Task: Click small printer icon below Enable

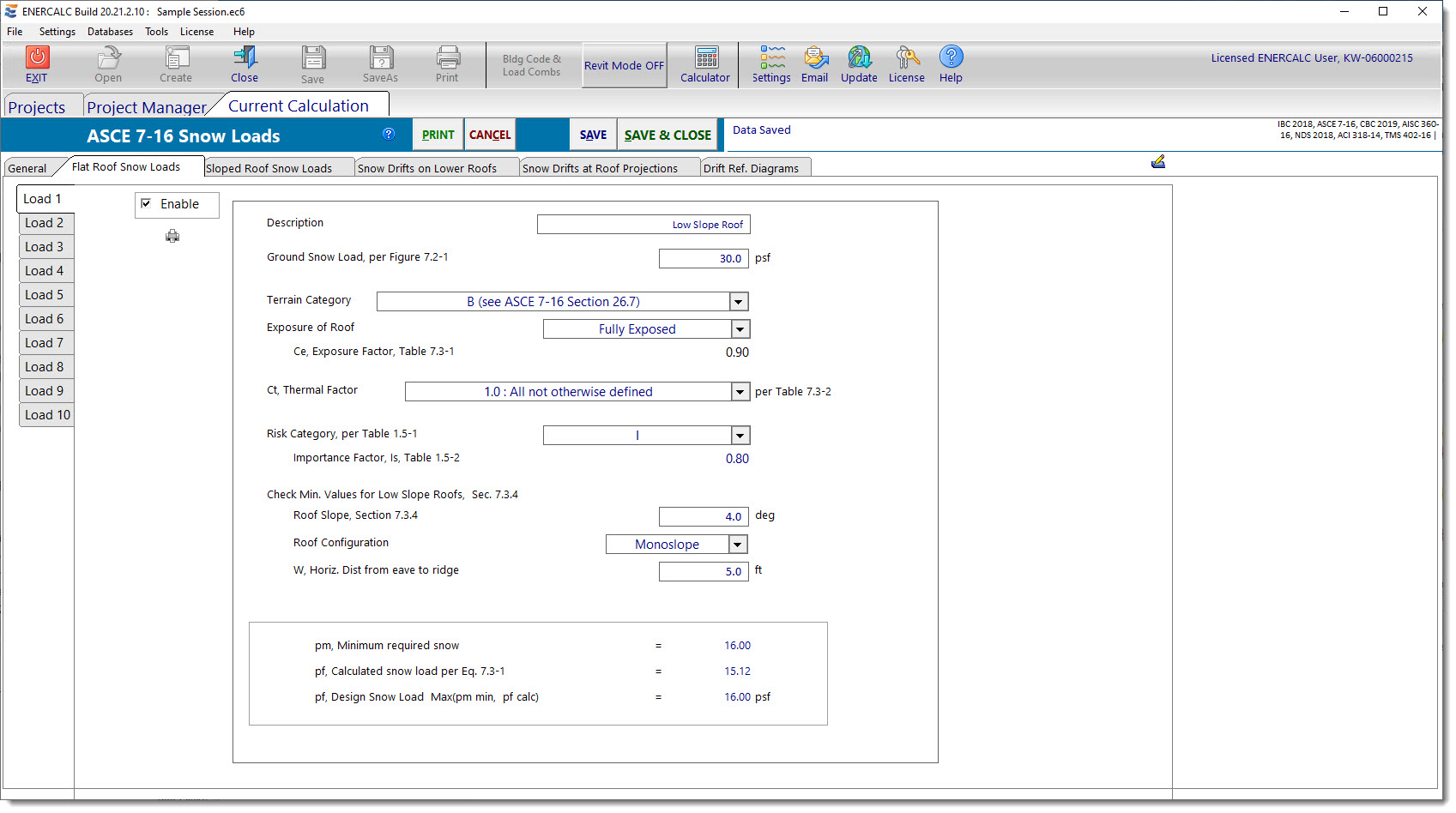Action: coord(172,237)
